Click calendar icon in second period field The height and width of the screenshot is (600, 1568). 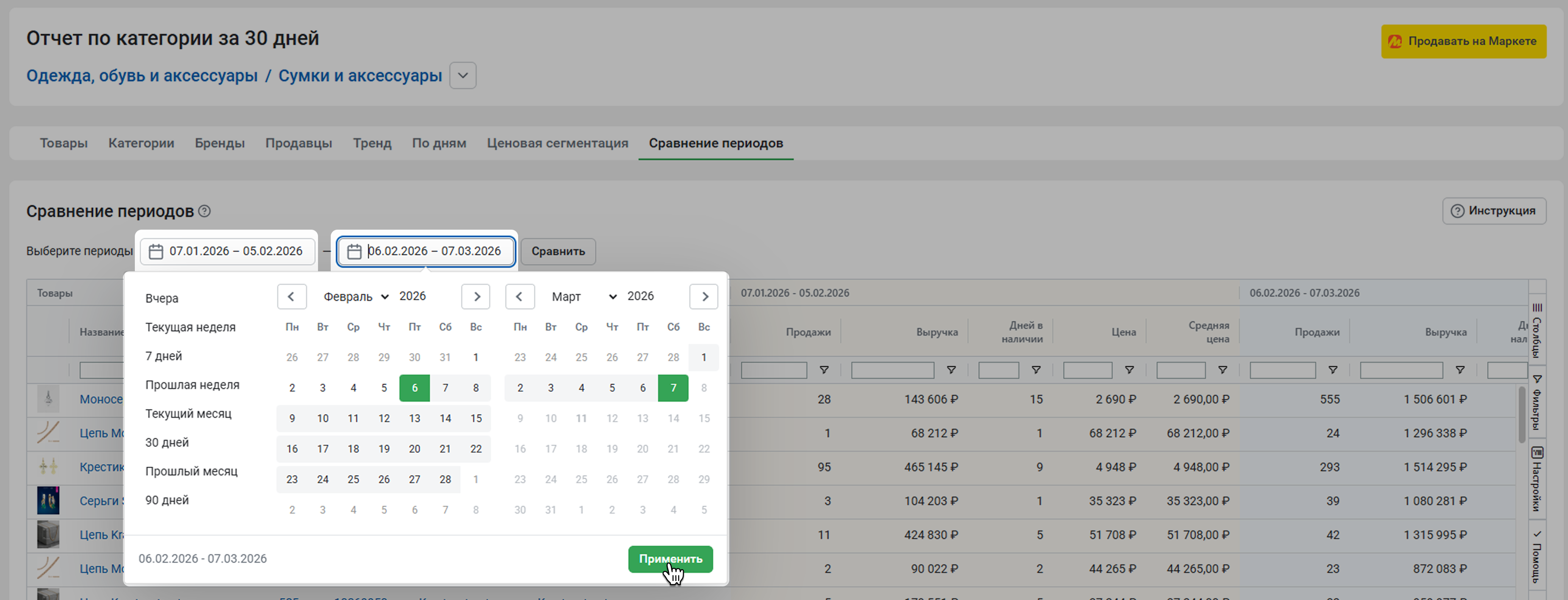click(354, 251)
